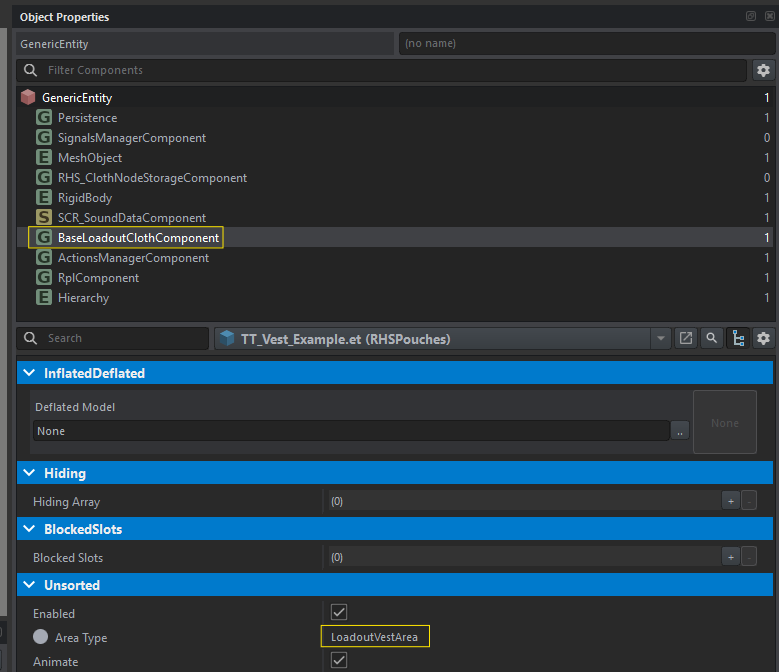Click the Deflated Model None thumbnail
The image size is (779, 672).
pos(725,422)
